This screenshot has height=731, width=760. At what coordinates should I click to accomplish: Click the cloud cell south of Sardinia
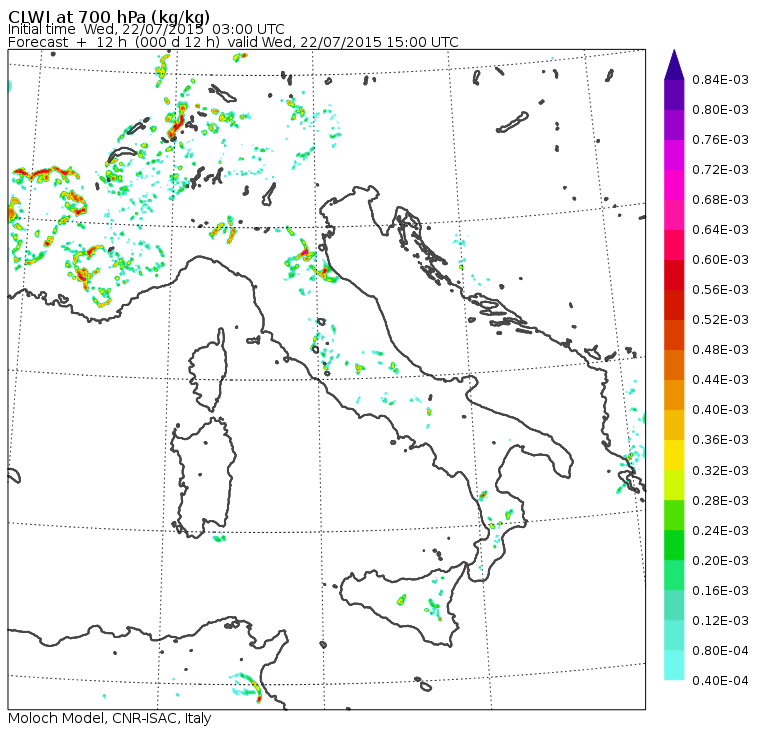point(219,538)
